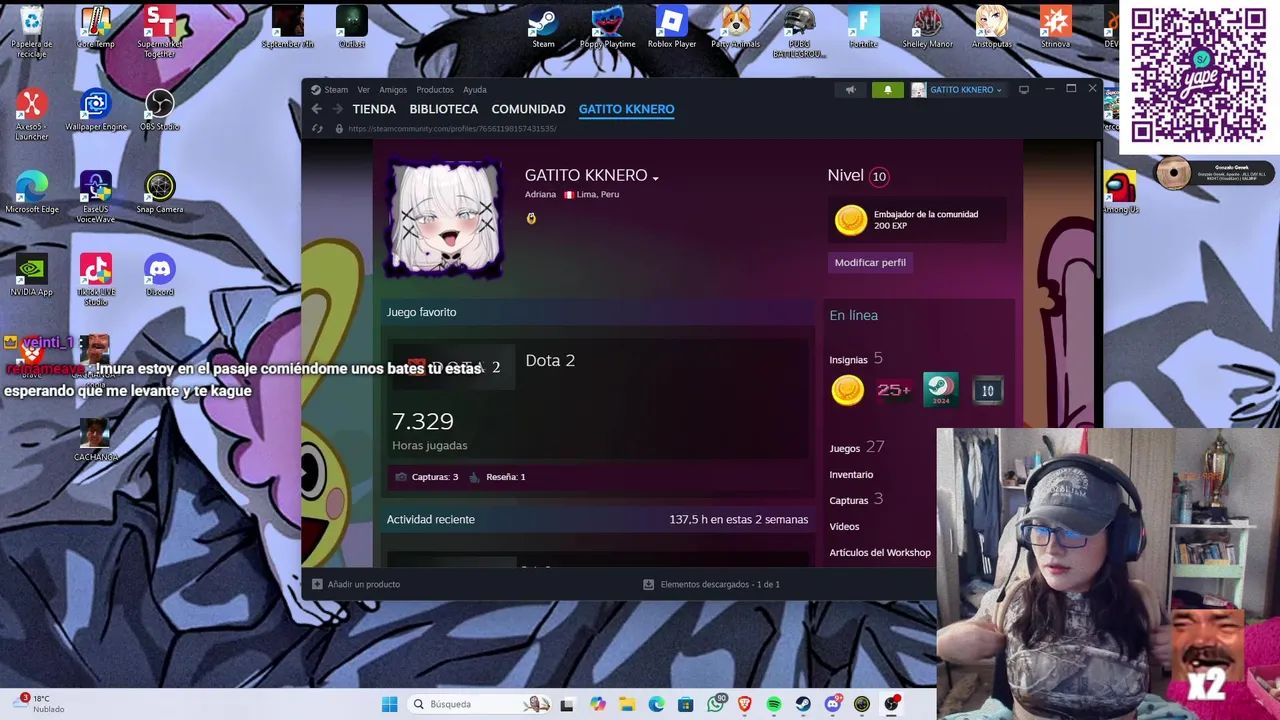This screenshot has height=720, width=1280.
Task: Open the Snap Camera desktop icon
Action: [160, 193]
